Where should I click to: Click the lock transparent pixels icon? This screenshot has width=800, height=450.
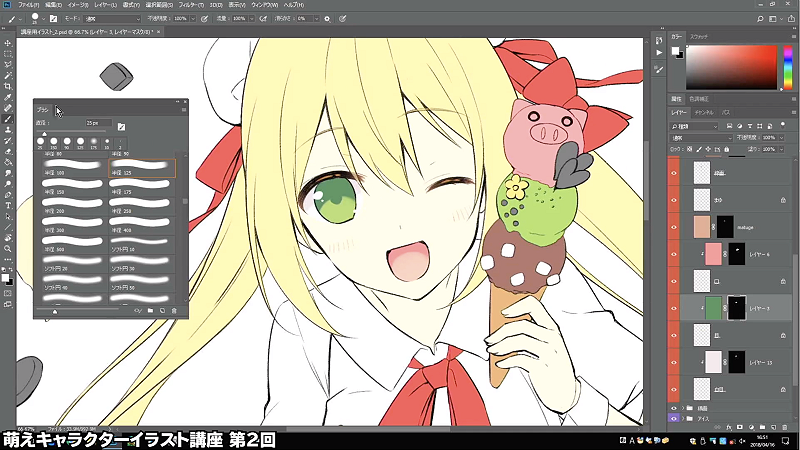pos(690,149)
